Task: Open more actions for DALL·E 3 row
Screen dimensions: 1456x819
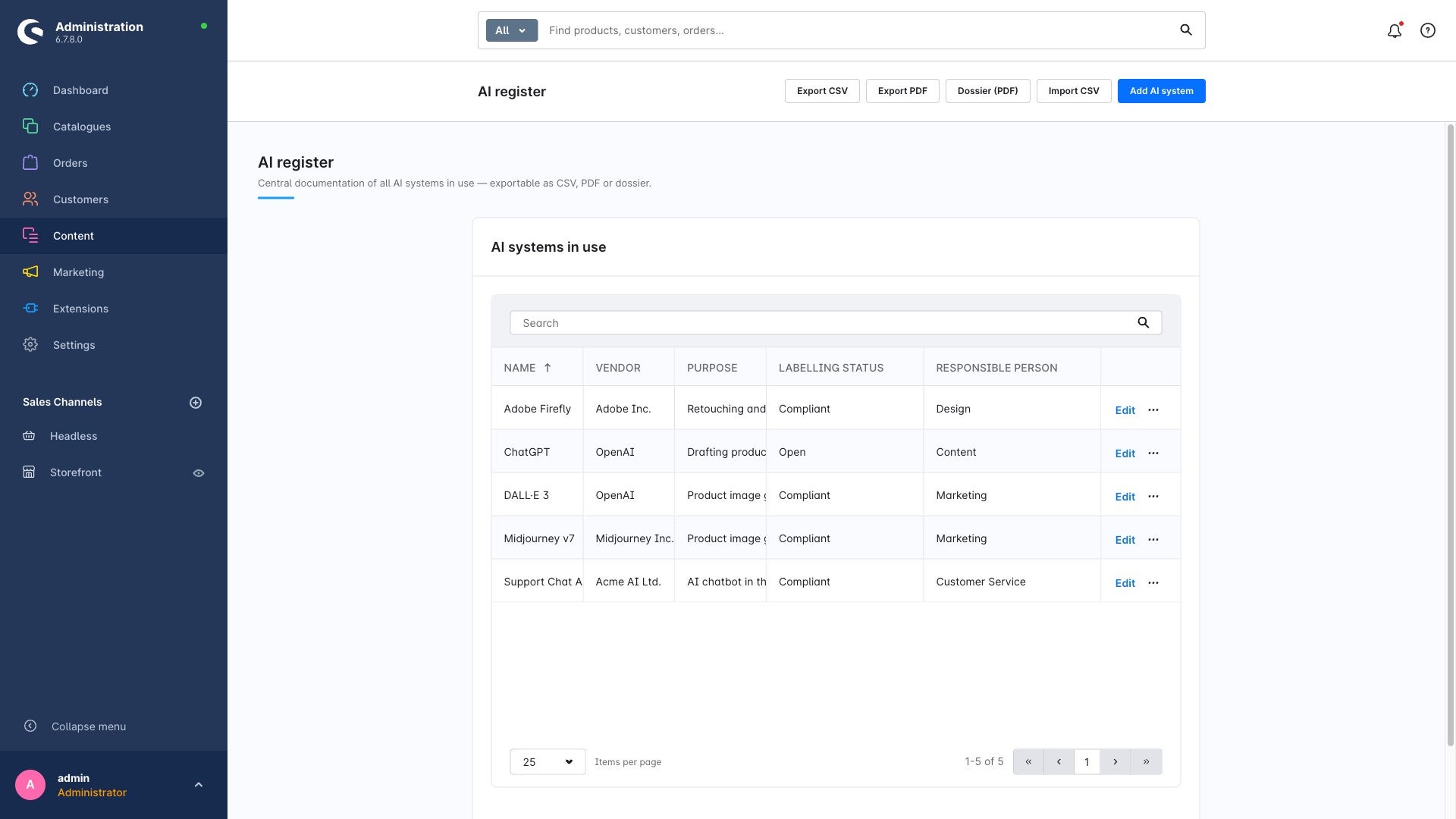Action: (1153, 496)
